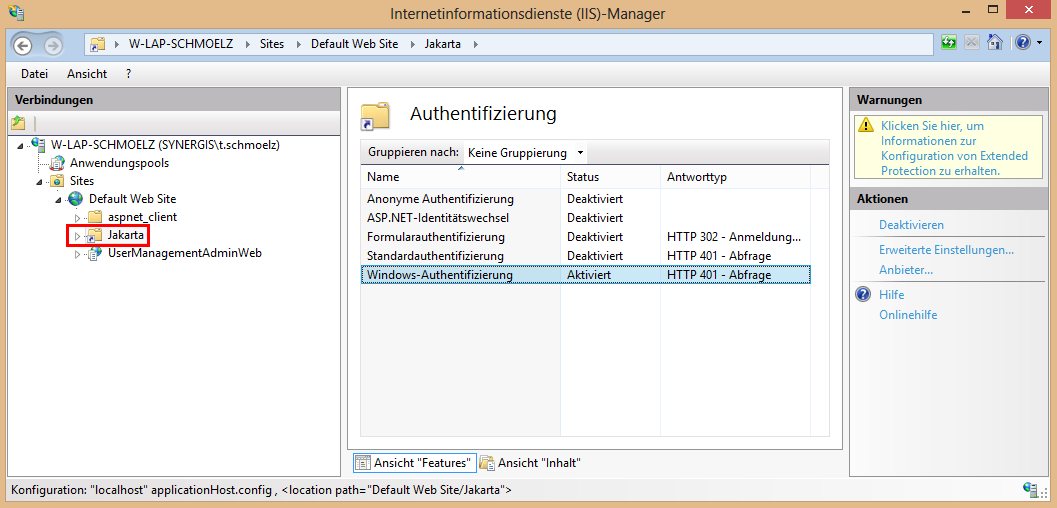Viewport: 1057px width, 508px height.
Task: Sort by the Status column header
Action: click(583, 177)
